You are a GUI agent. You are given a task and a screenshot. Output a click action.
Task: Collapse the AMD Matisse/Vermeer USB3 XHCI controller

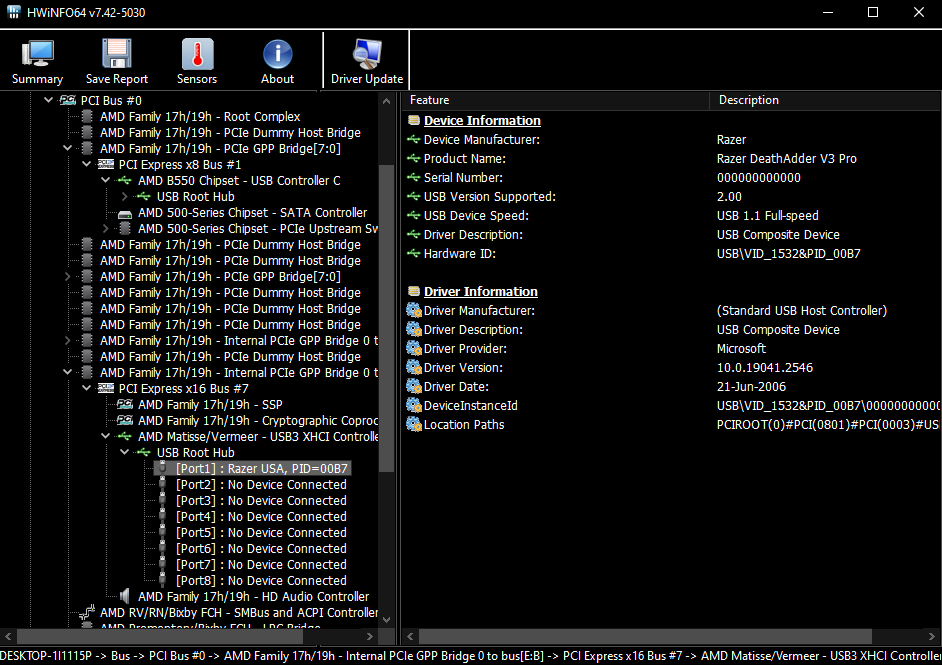(105, 437)
